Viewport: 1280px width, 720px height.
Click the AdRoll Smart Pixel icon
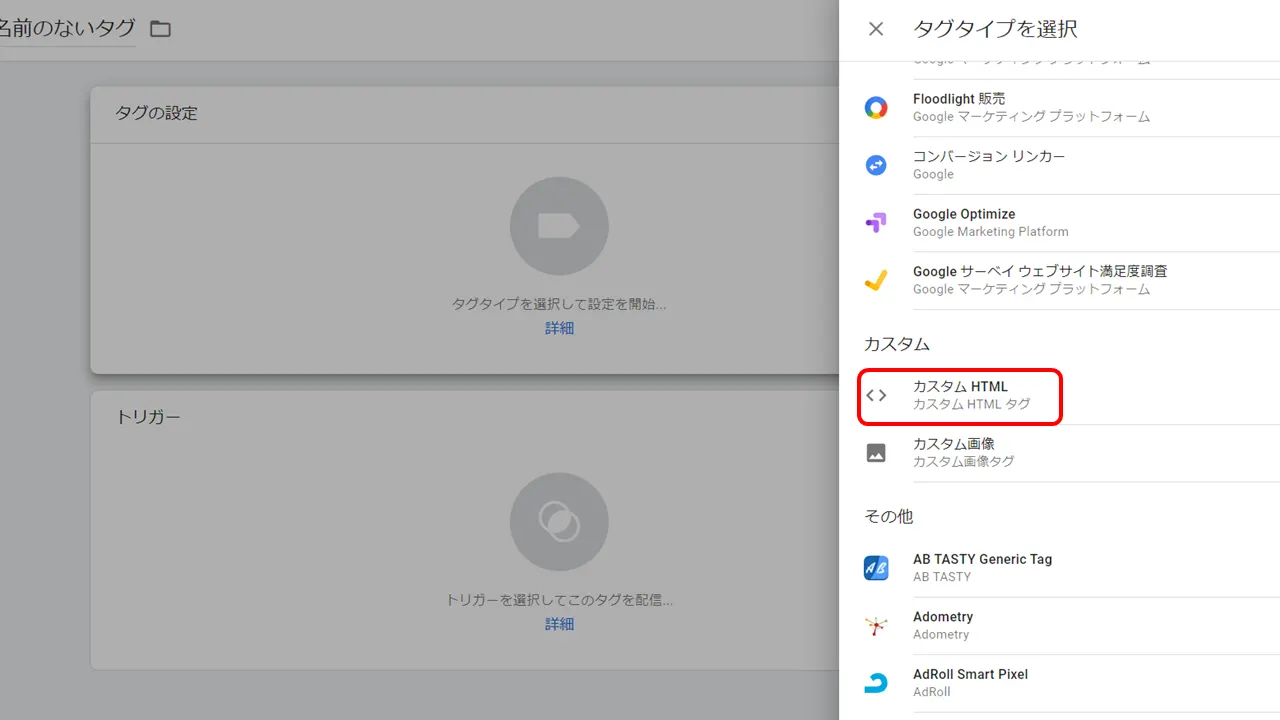coord(876,683)
